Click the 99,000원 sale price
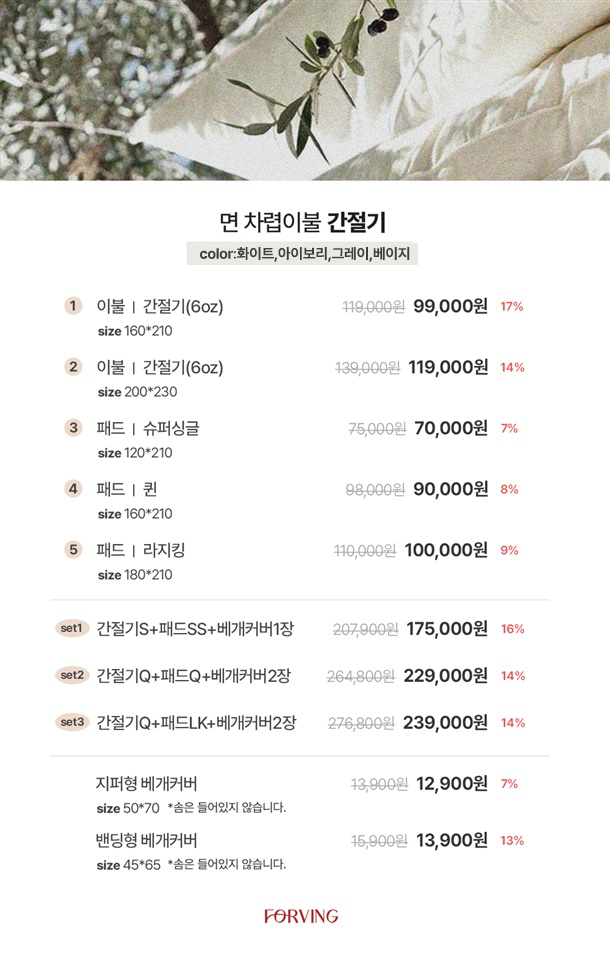 pos(450,306)
